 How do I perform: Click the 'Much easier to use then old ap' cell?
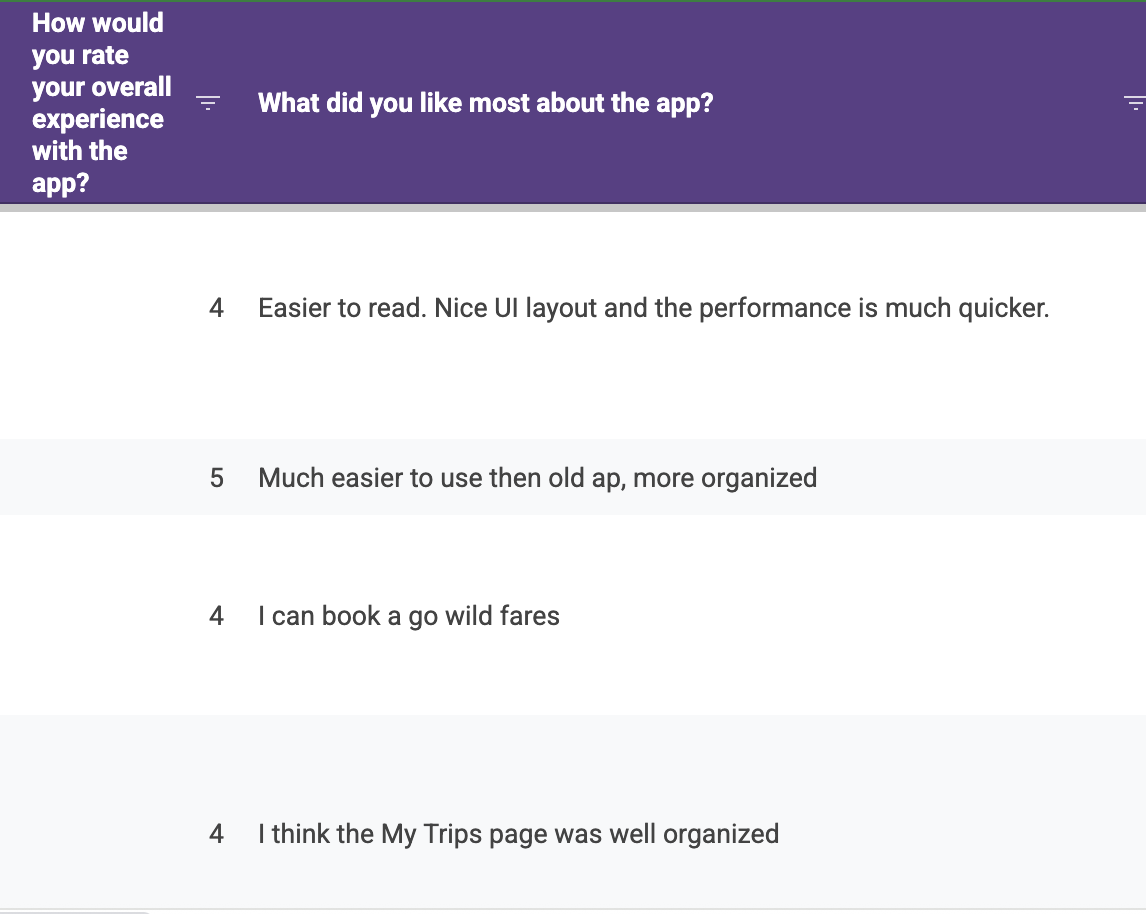[537, 478]
